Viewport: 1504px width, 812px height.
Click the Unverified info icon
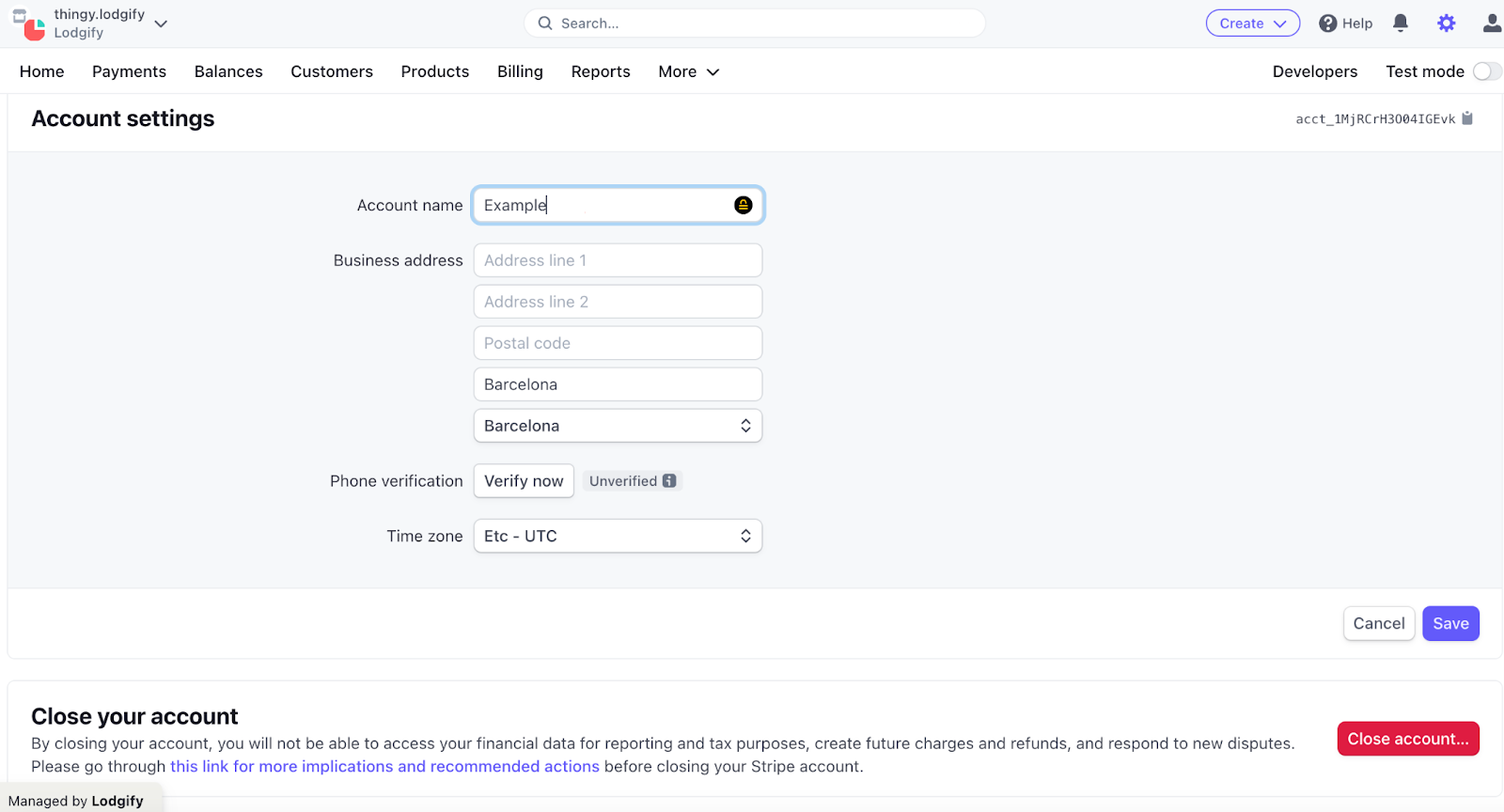pyautogui.click(x=669, y=481)
